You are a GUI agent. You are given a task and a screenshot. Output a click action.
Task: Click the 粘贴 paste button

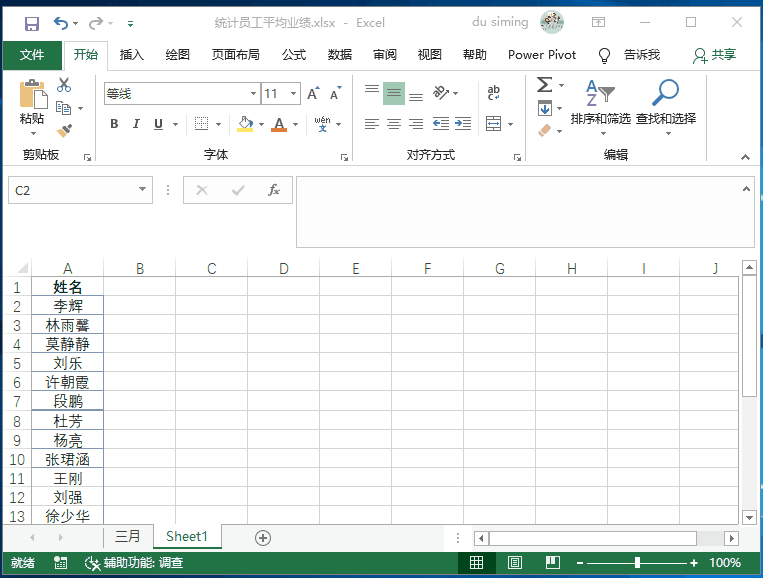(x=32, y=106)
